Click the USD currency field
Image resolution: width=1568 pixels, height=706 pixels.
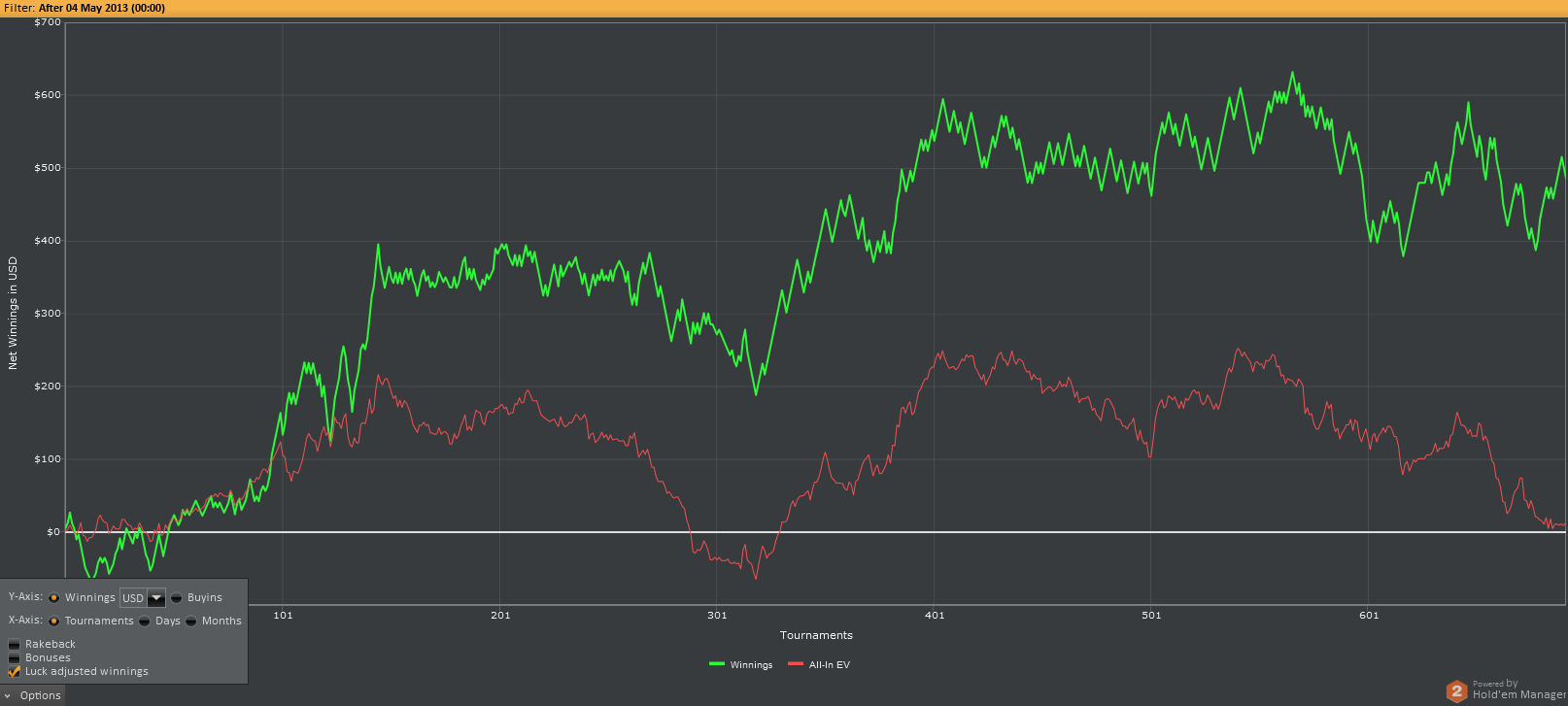[132, 598]
